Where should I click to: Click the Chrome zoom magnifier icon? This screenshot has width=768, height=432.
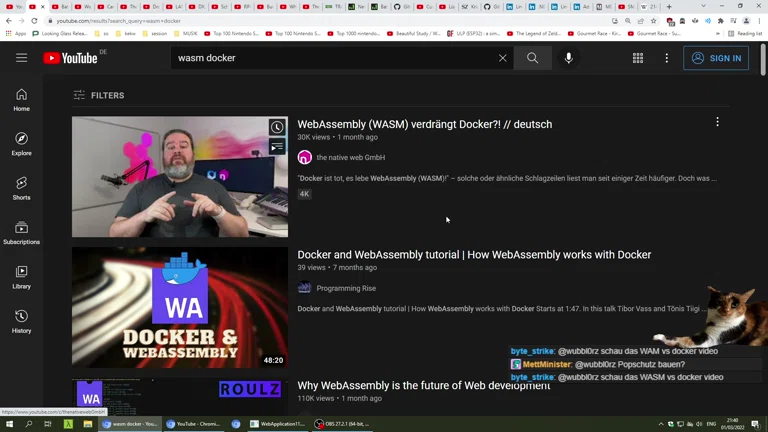pyautogui.click(x=628, y=21)
